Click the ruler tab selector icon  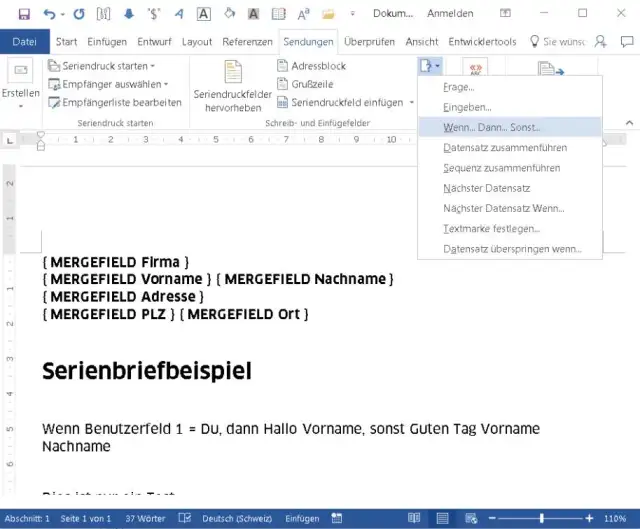pyautogui.click(x=10, y=140)
